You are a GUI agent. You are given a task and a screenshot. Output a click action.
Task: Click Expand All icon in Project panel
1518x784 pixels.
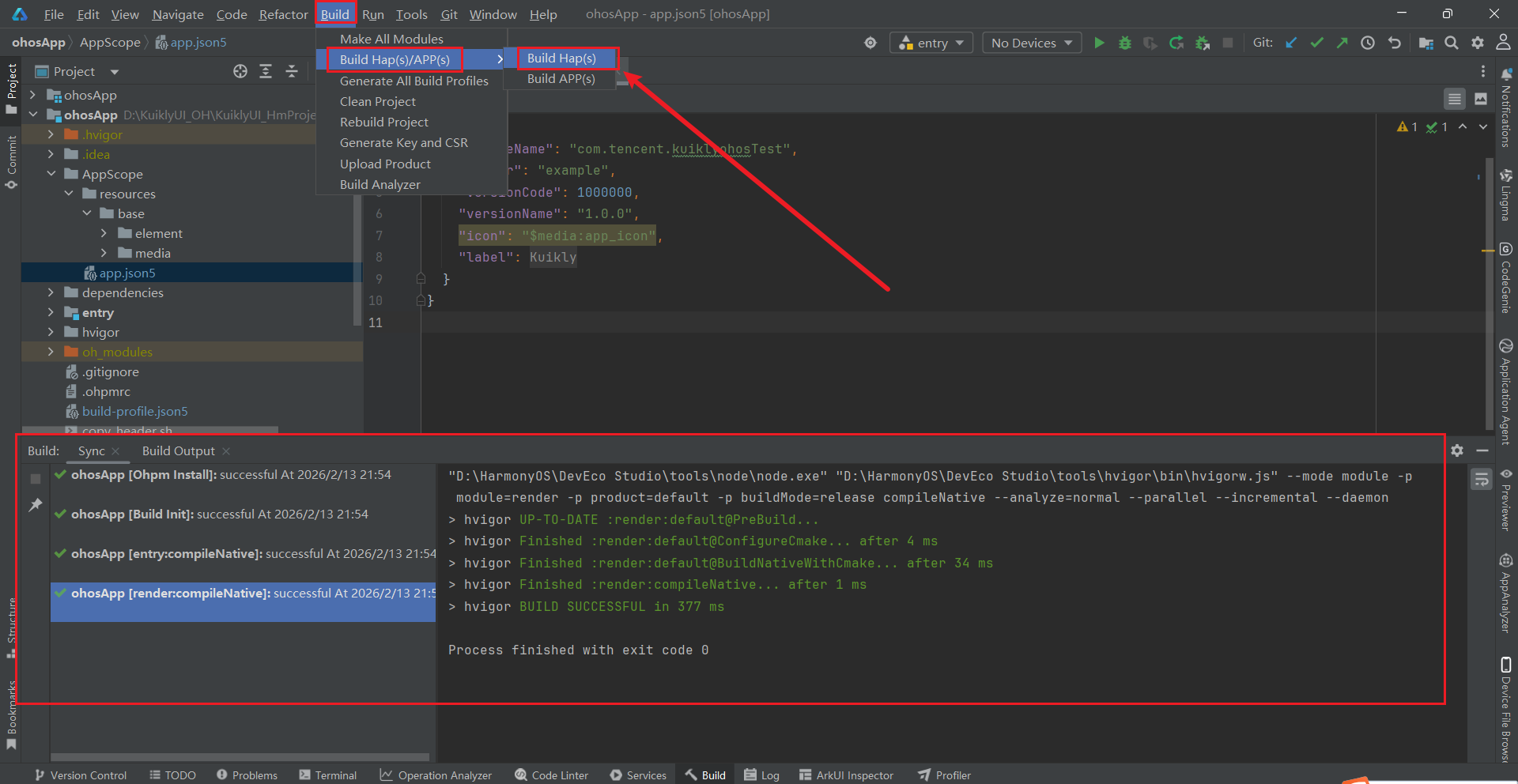click(x=266, y=71)
